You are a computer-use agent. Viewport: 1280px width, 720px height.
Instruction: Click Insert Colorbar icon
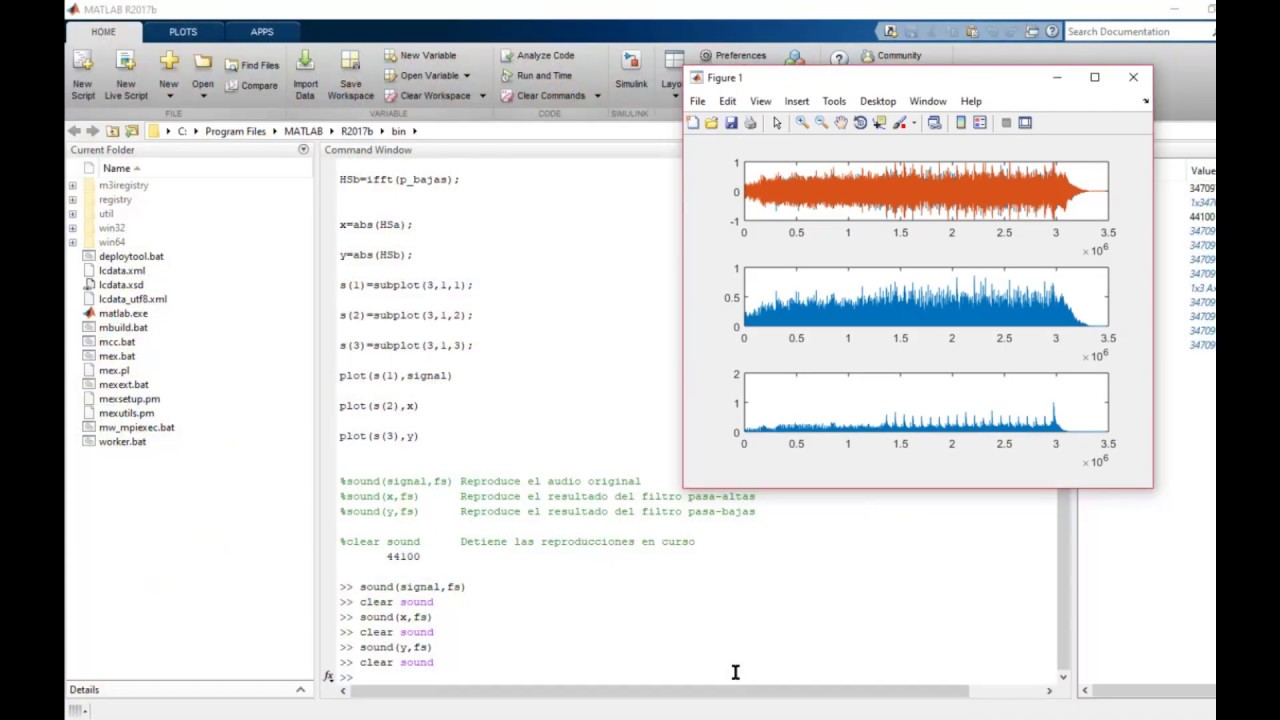coord(961,123)
